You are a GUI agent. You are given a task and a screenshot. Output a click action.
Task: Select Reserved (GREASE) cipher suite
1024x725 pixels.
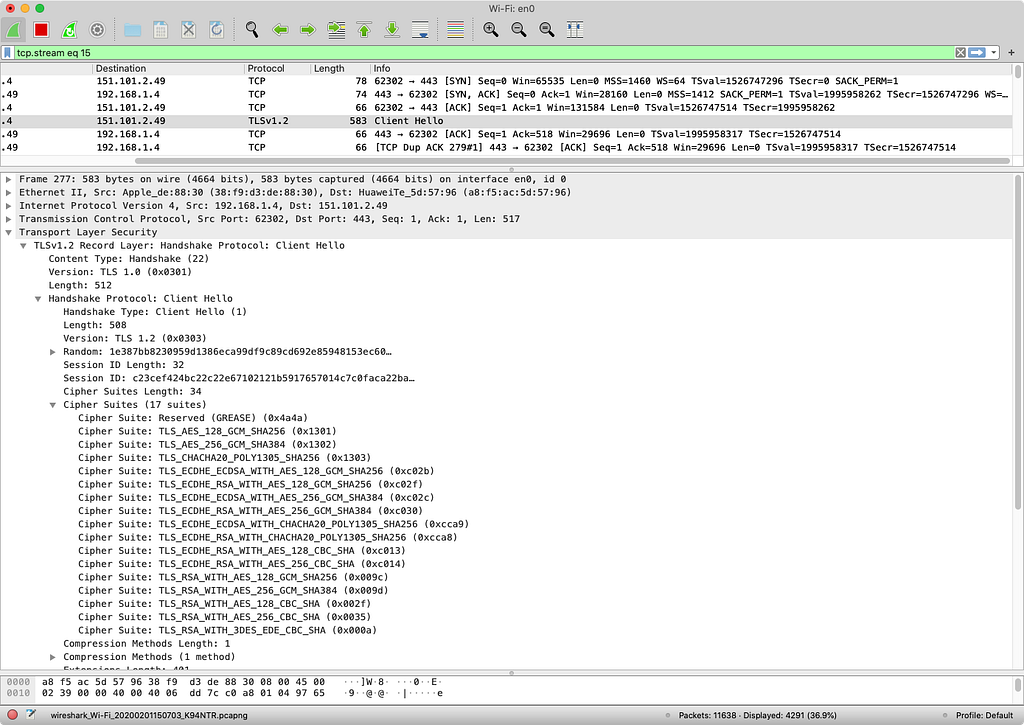pos(193,418)
